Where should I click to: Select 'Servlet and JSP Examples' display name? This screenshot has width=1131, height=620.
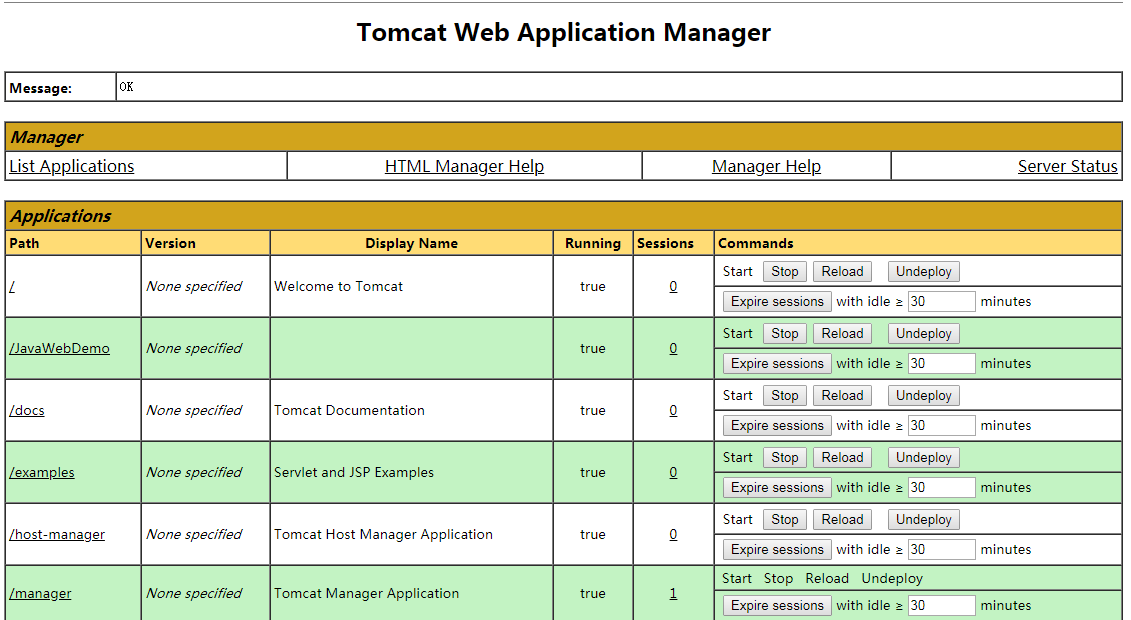point(354,472)
